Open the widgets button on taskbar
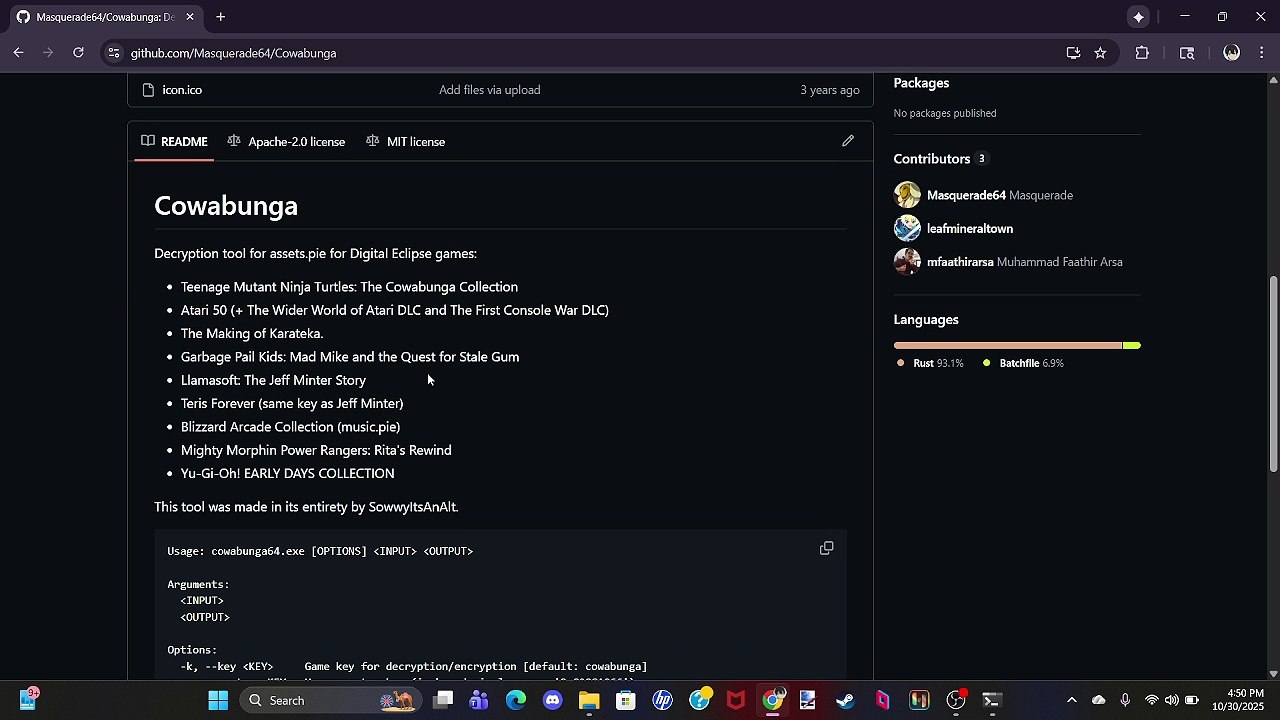This screenshot has width=1280, height=720. pyautogui.click(x=27, y=699)
